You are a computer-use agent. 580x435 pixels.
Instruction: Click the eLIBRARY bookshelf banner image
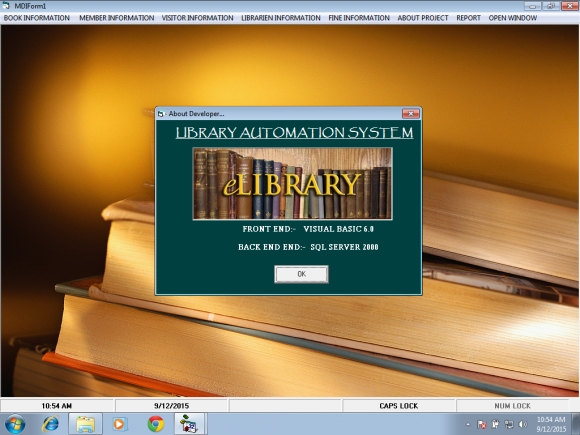pyautogui.click(x=293, y=184)
